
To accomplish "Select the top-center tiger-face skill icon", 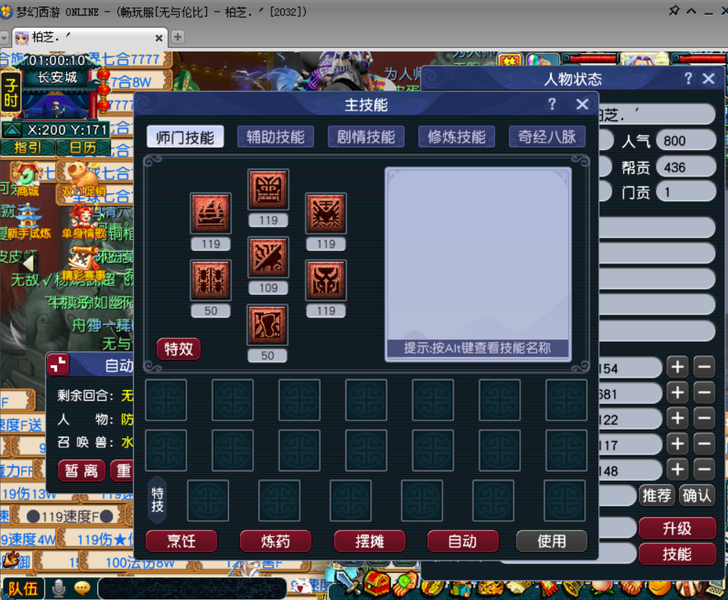I will click(x=268, y=189).
